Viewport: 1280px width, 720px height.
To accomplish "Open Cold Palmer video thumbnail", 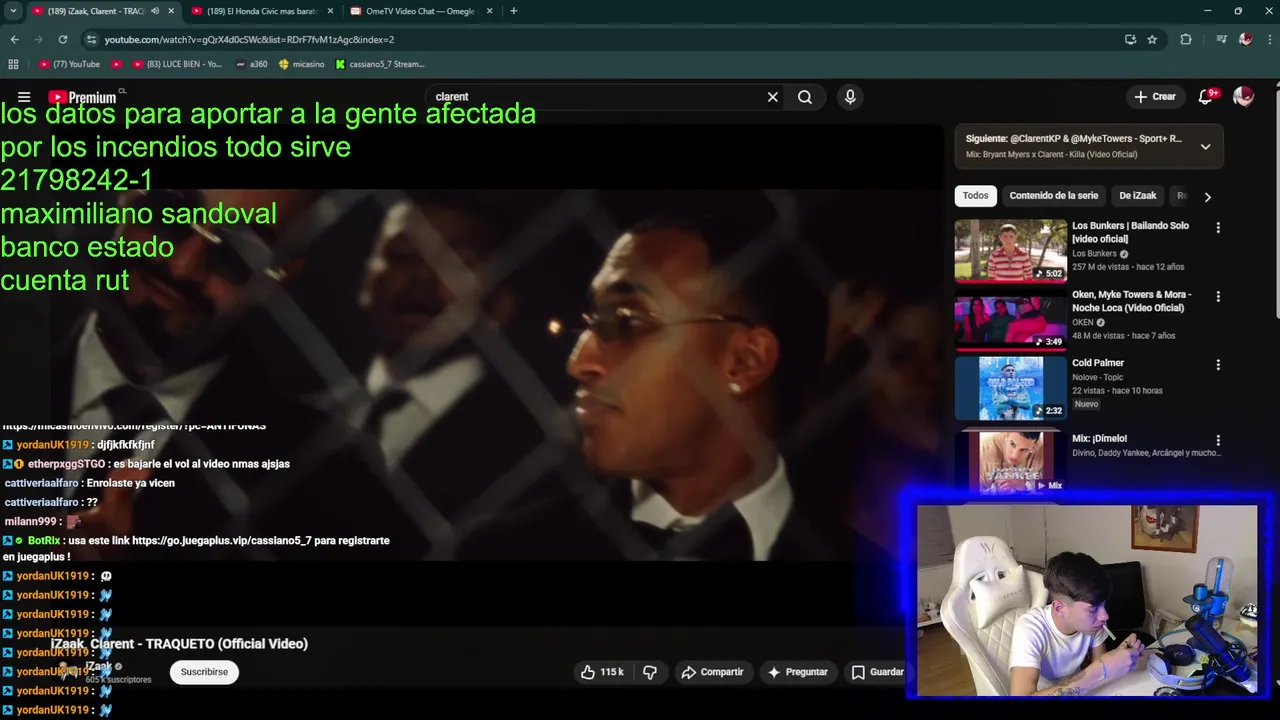I will [1010, 388].
